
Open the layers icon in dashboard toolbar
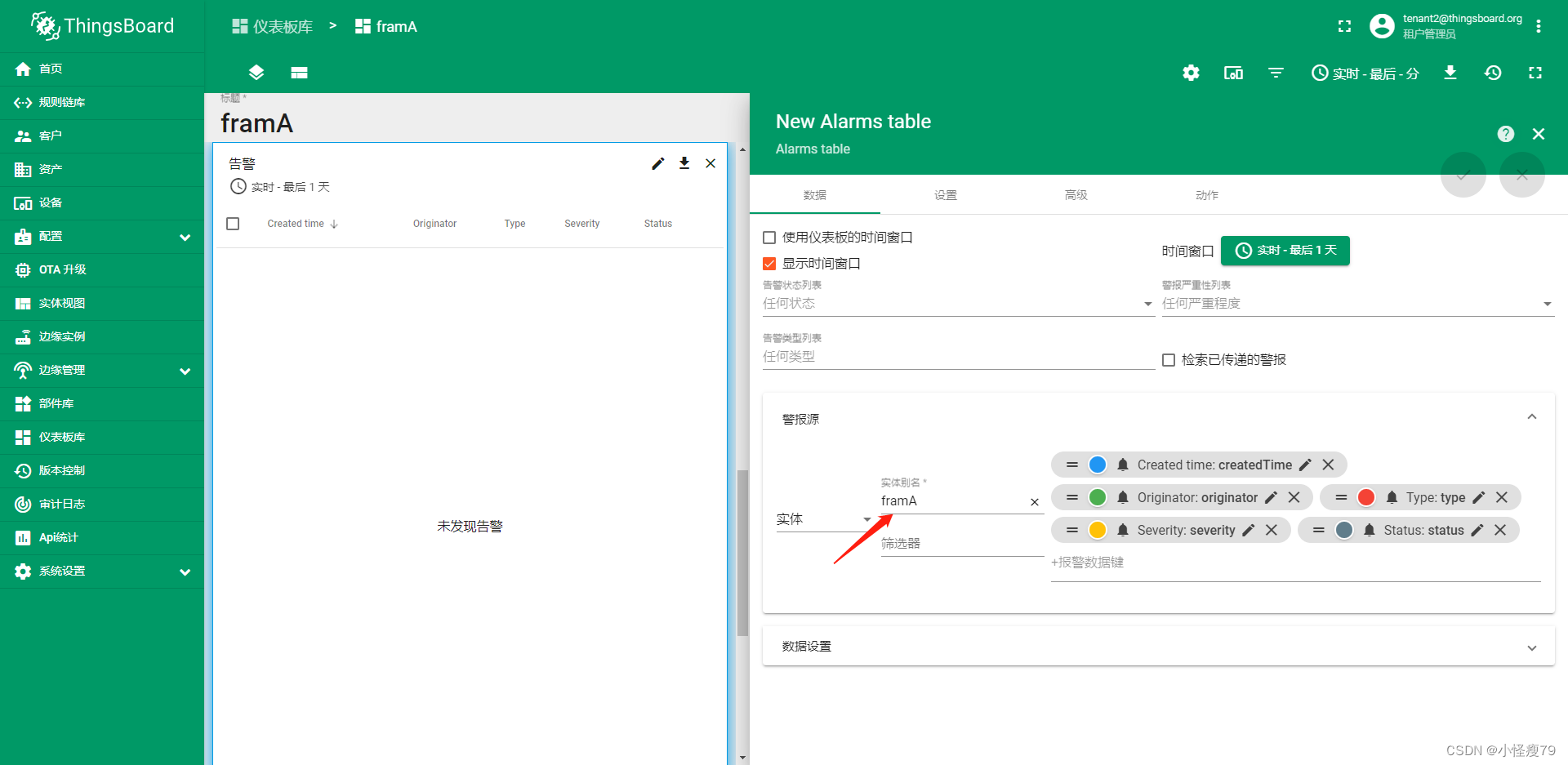(256, 73)
